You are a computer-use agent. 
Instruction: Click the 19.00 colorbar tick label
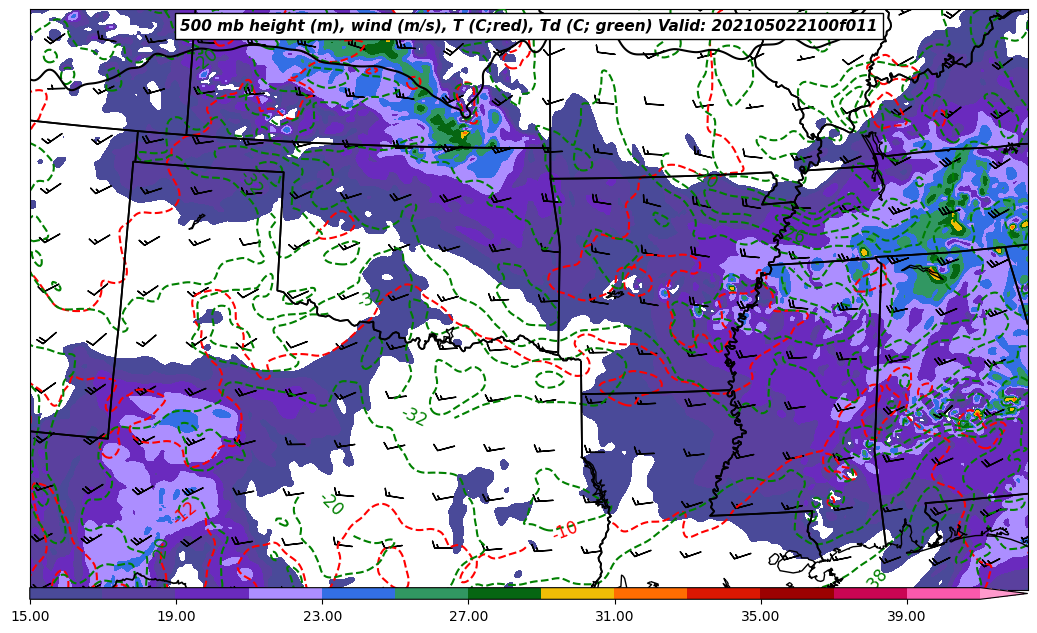176,616
